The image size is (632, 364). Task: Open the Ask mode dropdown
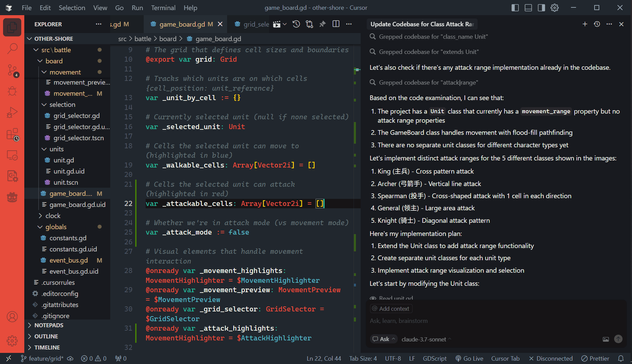click(x=384, y=339)
